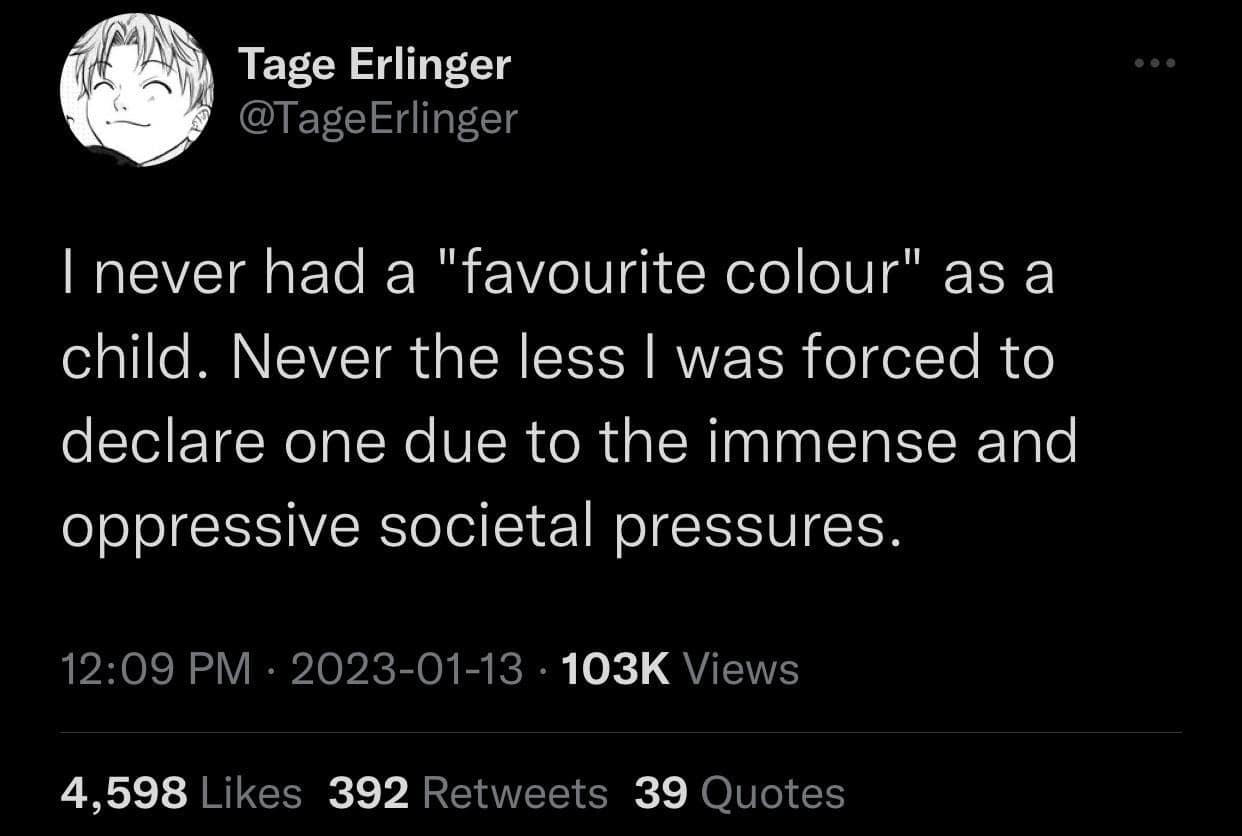Click the Retweets label next to 392
The height and width of the screenshot is (836, 1242).
pos(514,791)
